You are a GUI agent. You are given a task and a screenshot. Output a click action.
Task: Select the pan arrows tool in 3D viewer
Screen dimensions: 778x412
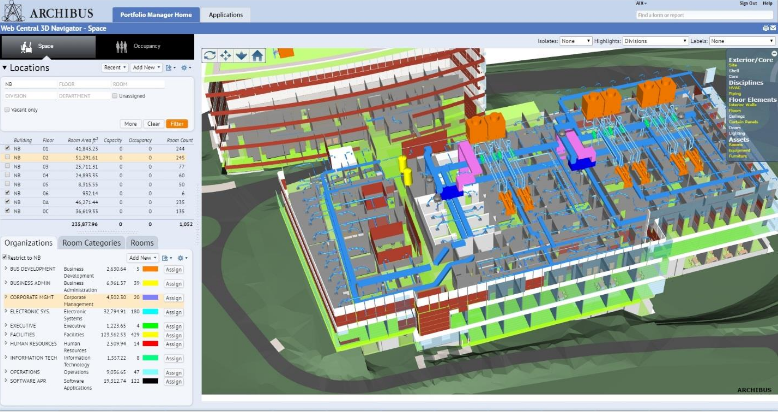(x=225, y=55)
